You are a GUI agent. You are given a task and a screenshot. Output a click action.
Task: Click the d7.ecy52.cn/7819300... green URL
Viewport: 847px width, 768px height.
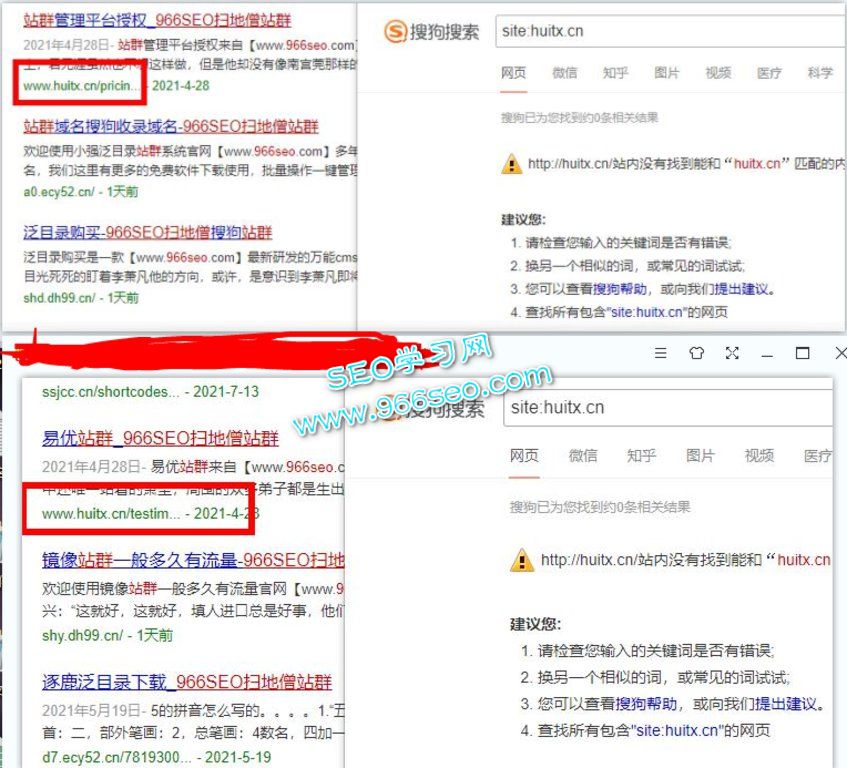(x=116, y=757)
